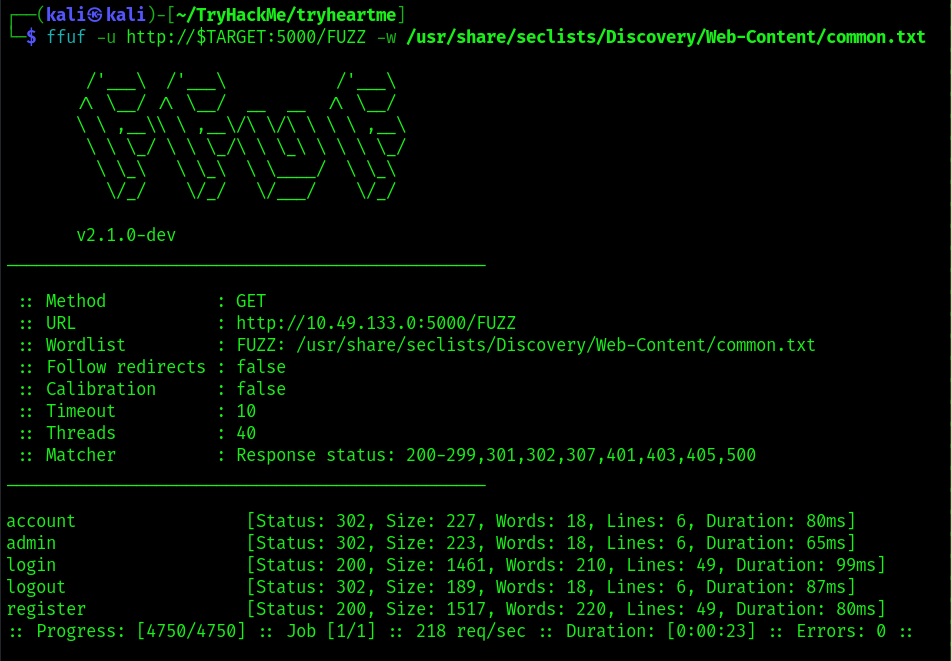Click the 'admin' result entry

(x=31, y=543)
